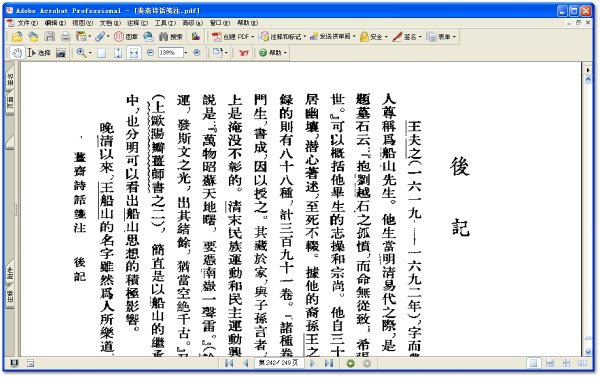Click the 搜索 search button
This screenshot has width=600, height=377.
point(171,37)
